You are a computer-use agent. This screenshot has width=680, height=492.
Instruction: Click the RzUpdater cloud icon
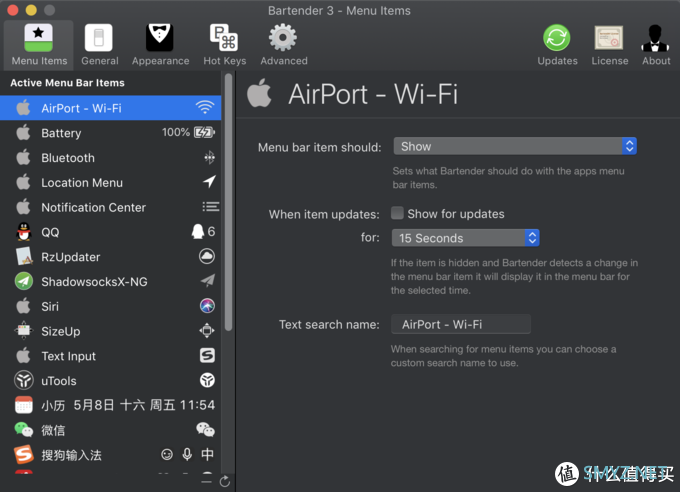[207, 256]
